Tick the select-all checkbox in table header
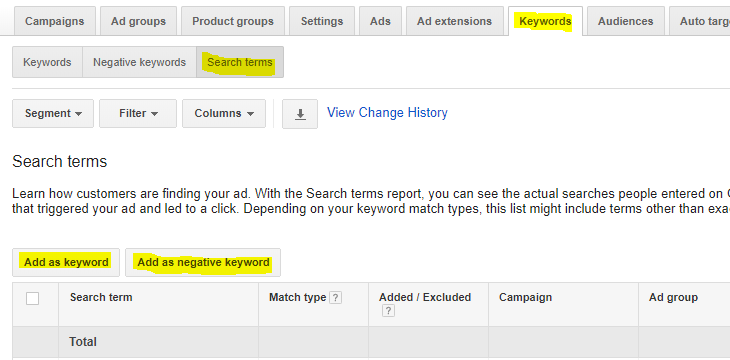The width and height of the screenshot is (730, 360). click(x=33, y=298)
